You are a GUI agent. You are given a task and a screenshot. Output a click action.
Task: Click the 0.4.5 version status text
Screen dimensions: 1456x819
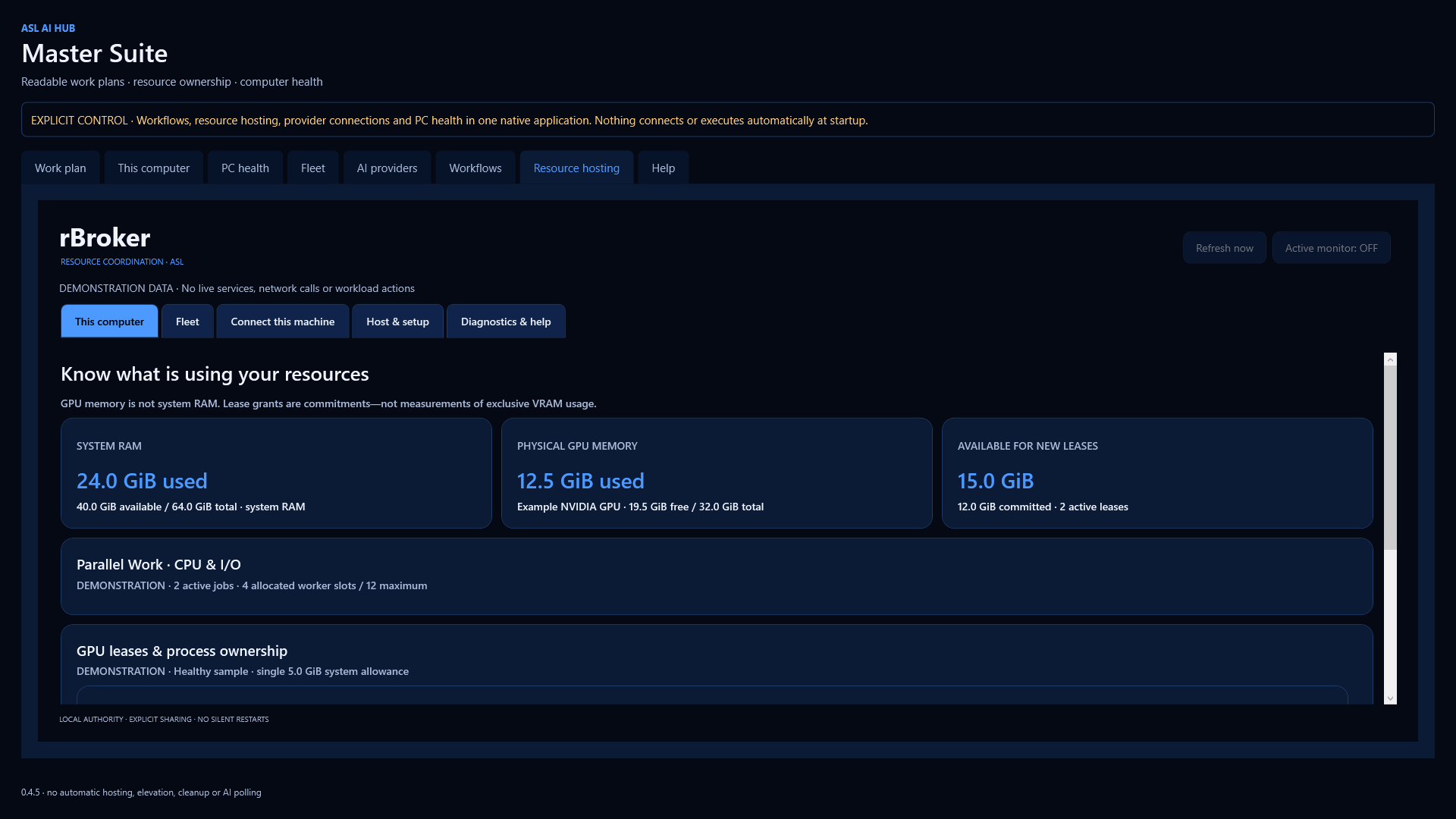(141, 792)
